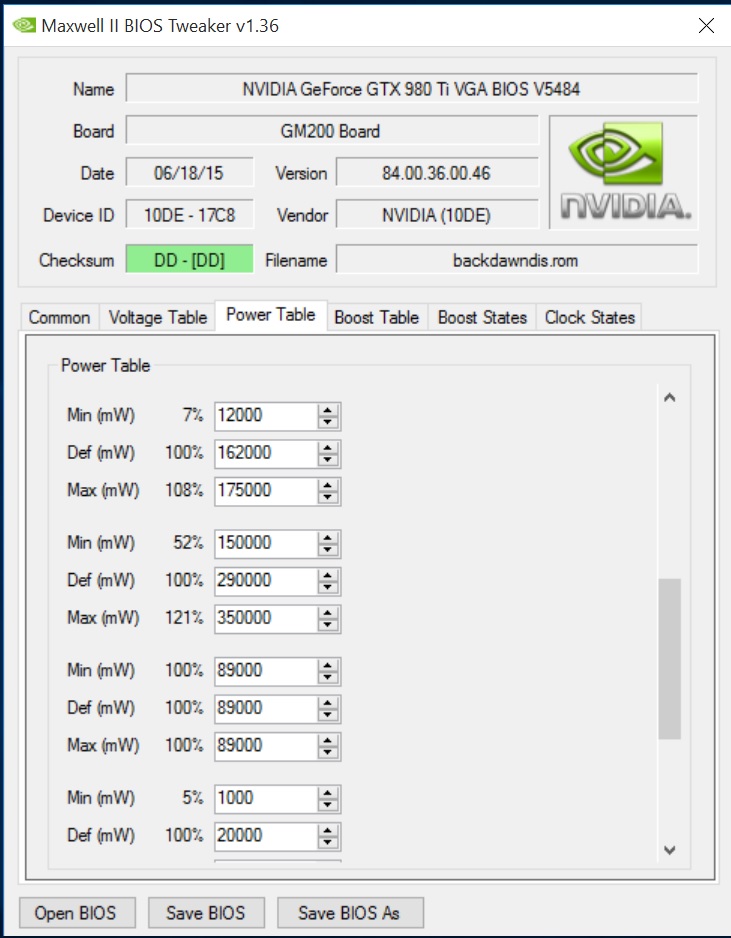Go to the Boost Table tab
This screenshot has height=938, width=731.
(x=377, y=317)
